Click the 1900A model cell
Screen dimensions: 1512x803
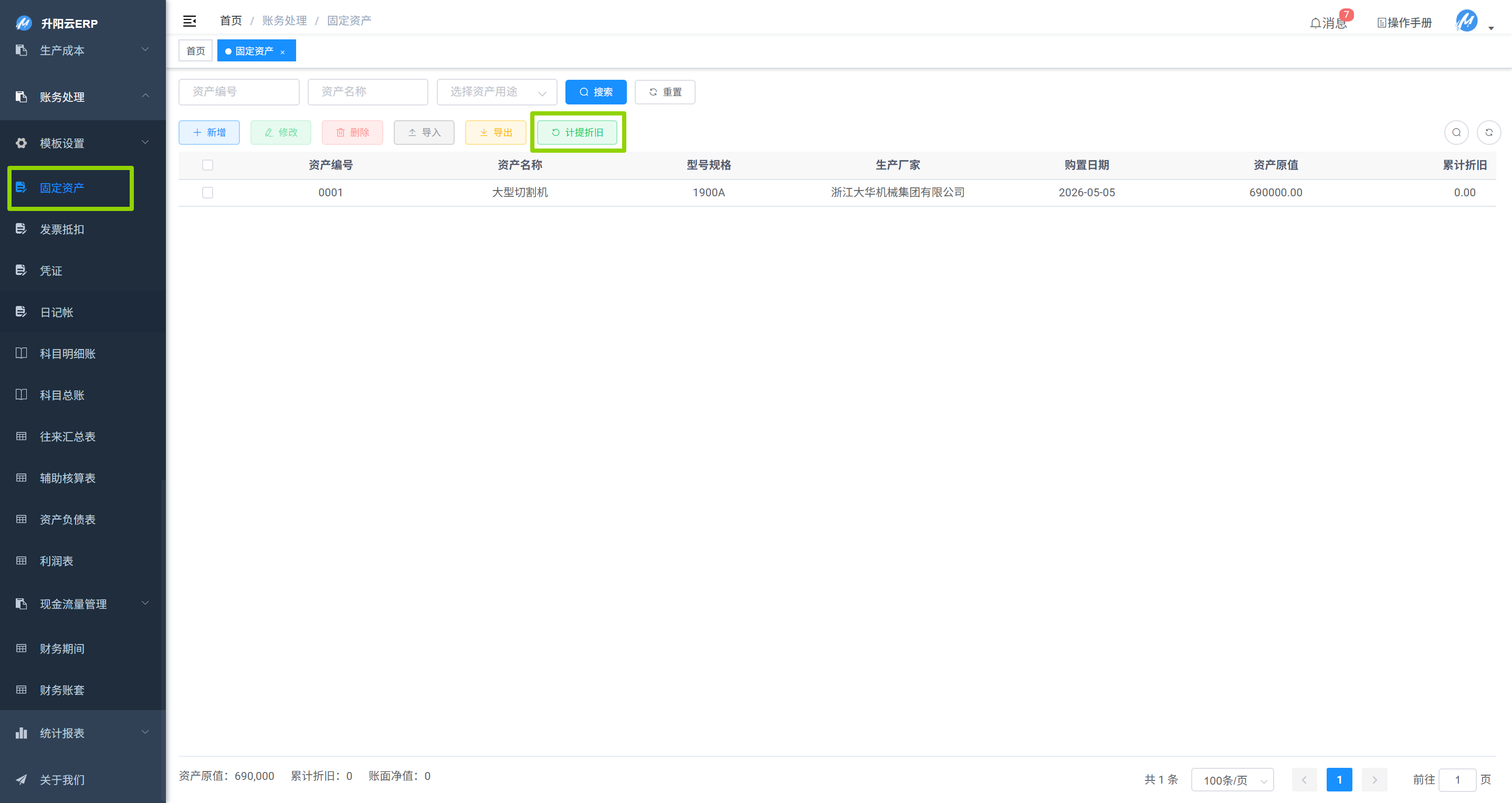(x=708, y=193)
